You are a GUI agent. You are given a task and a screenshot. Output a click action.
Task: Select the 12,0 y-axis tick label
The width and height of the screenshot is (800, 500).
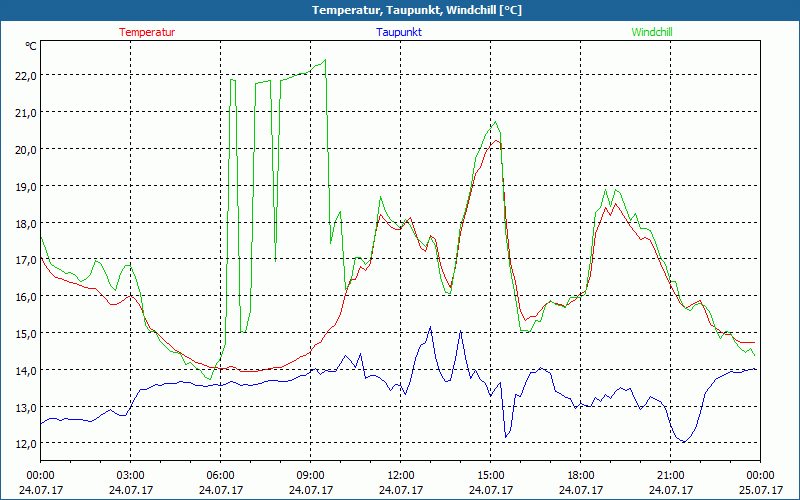click(24, 444)
